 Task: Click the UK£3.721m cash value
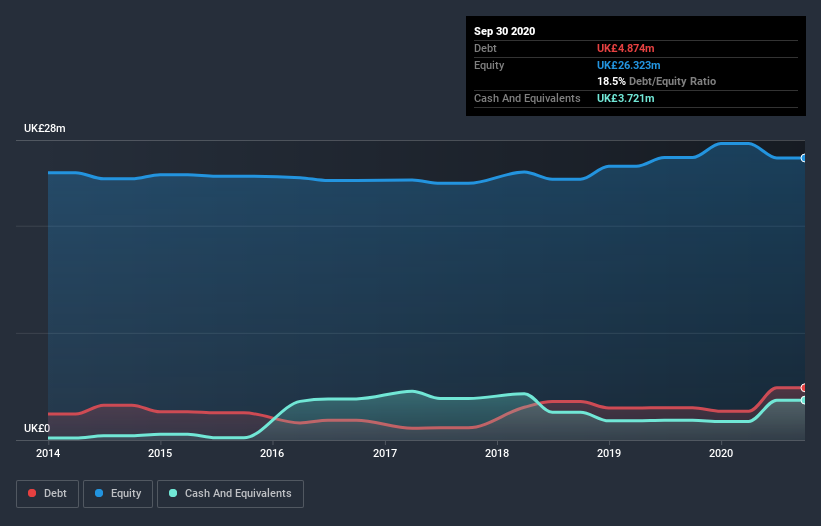[626, 98]
